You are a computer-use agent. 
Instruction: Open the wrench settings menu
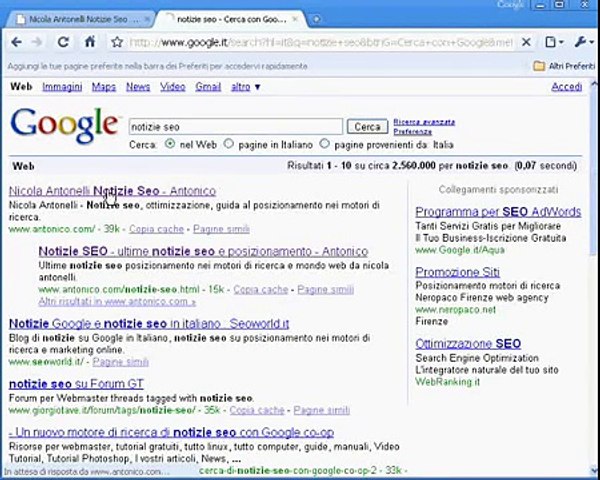pos(584,42)
